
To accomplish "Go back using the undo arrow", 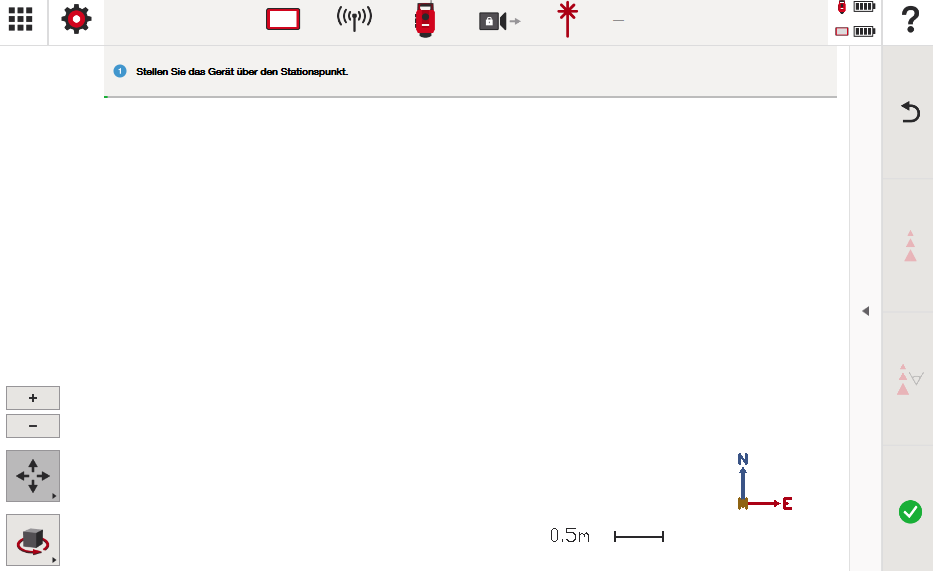I will [910, 112].
